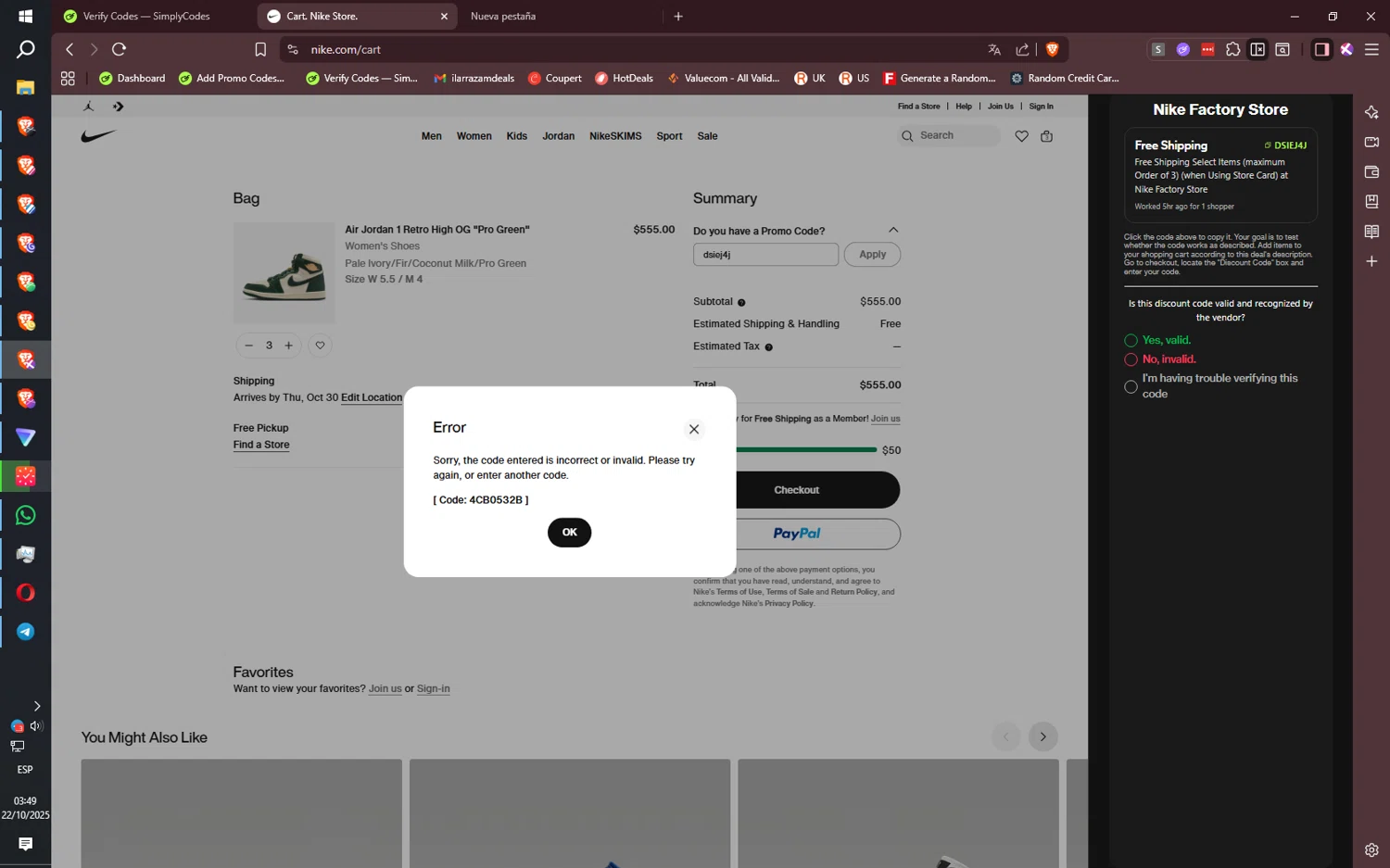
Task: Open File Explorer from taskbar
Action: 25,87
